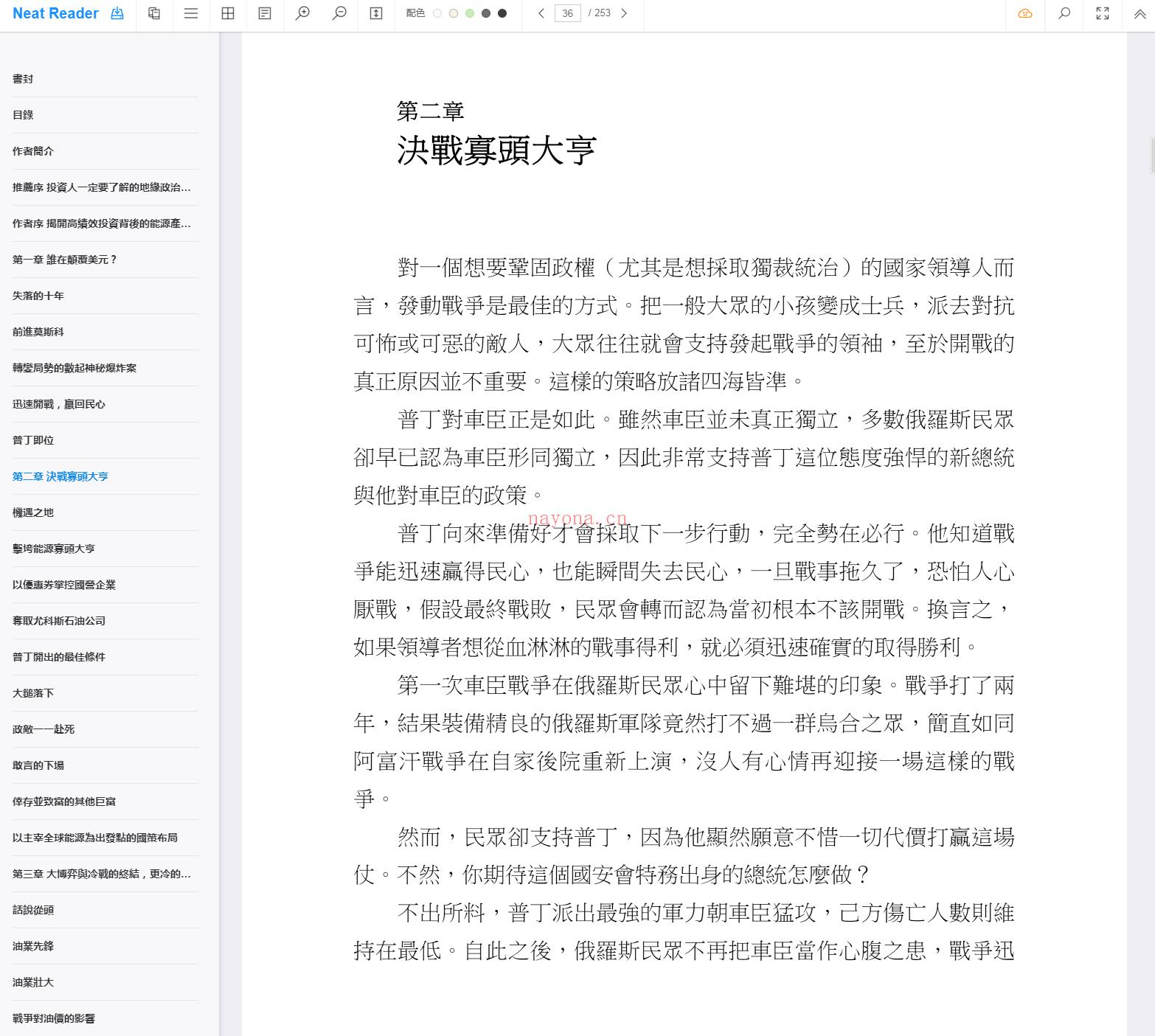Jump to 擊垮能源寡頭大亨 section
The image size is (1155, 1036).
coord(54,549)
